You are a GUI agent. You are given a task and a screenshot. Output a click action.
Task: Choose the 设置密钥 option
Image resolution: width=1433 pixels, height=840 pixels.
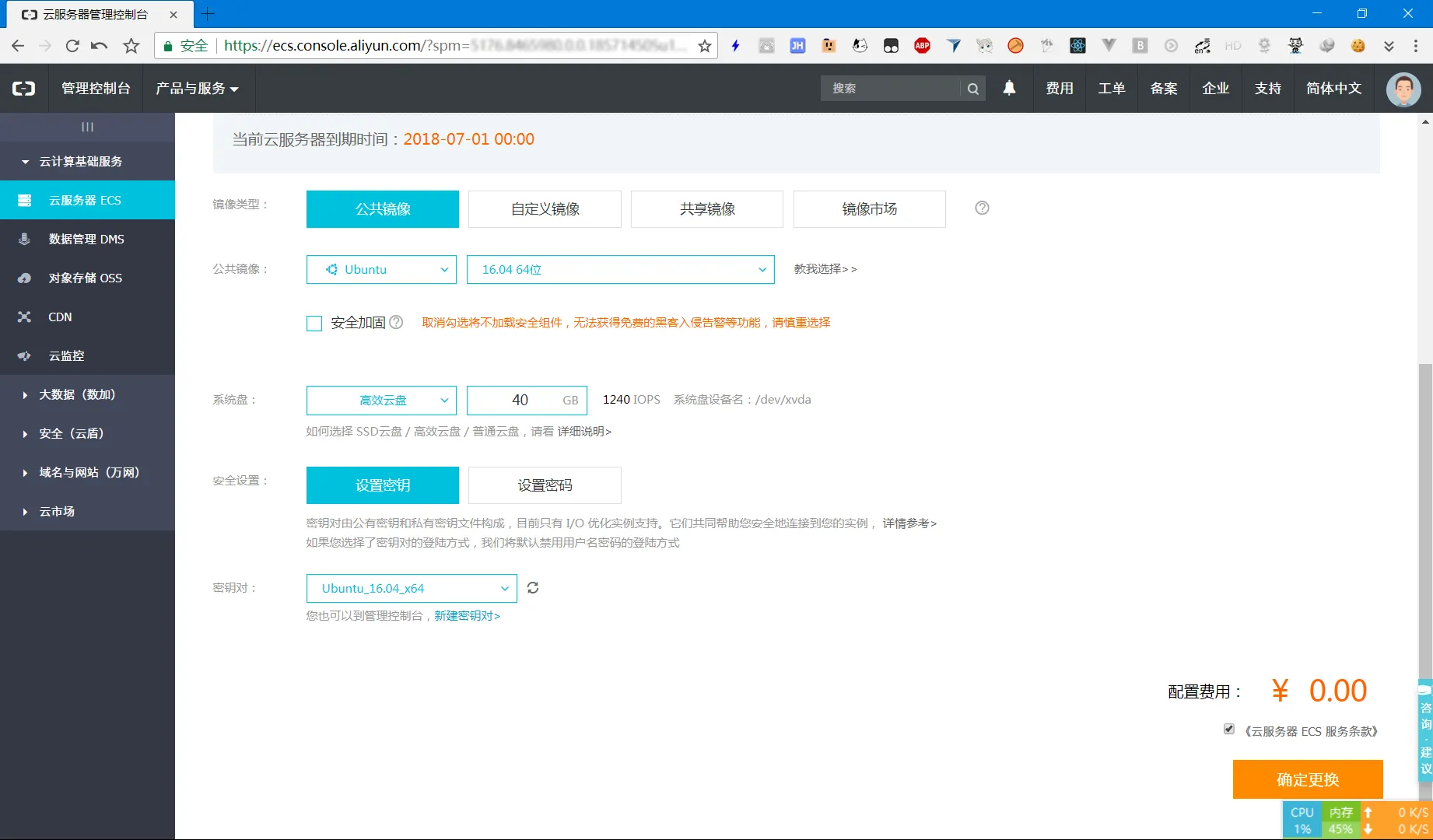click(383, 485)
